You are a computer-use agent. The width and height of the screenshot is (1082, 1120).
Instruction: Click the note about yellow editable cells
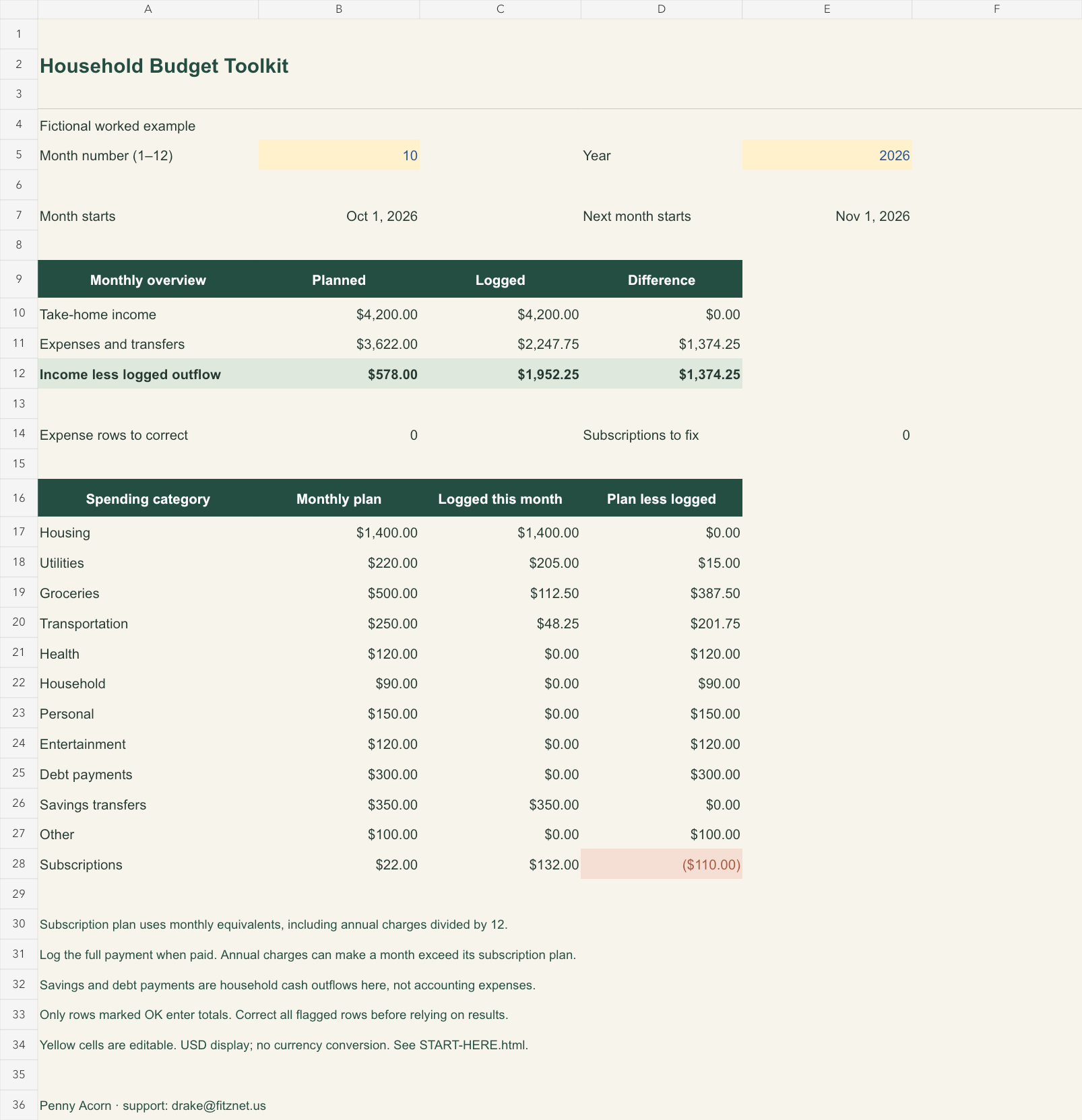pyautogui.click(x=284, y=1045)
